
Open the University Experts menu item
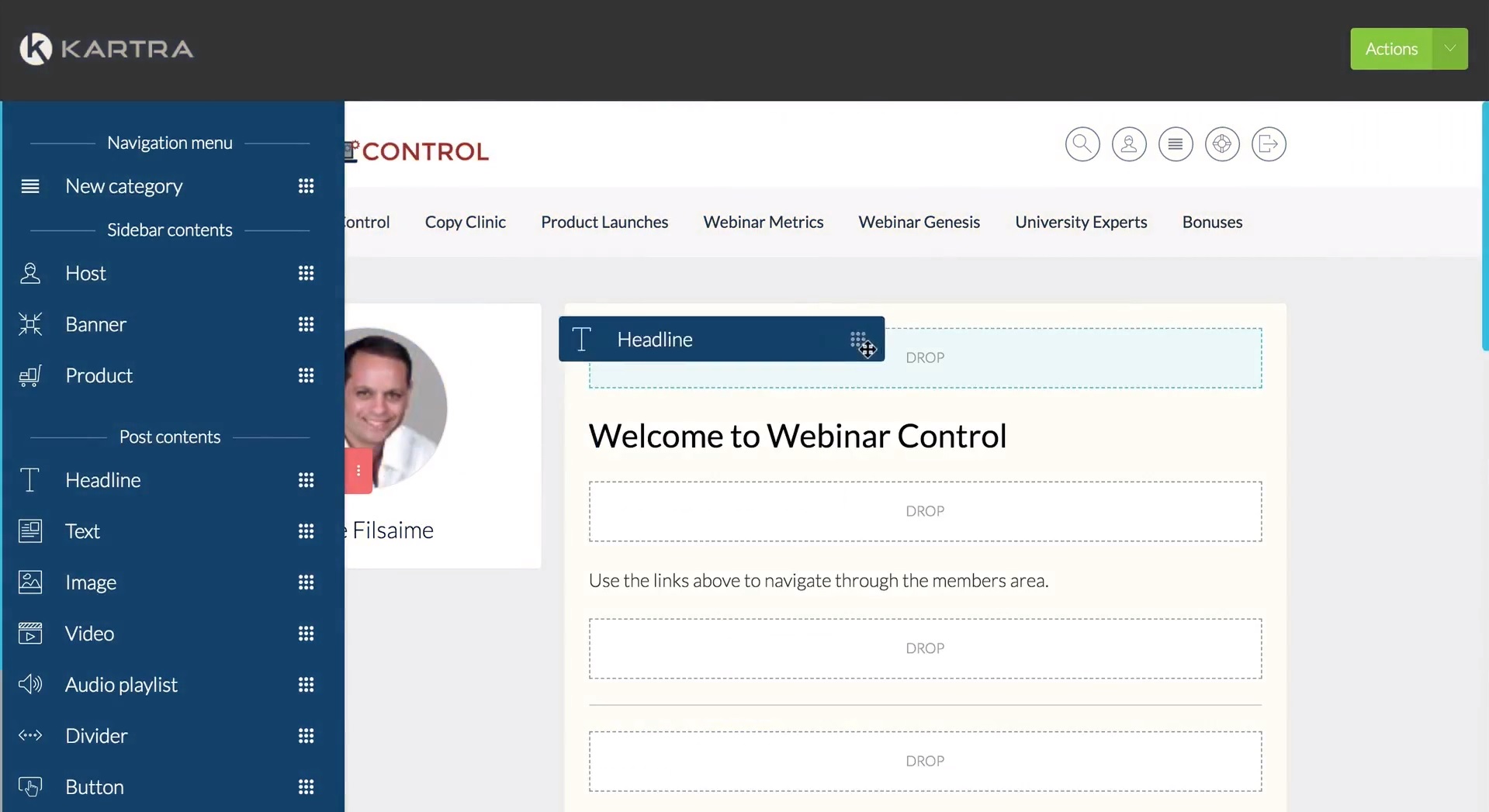click(1081, 222)
